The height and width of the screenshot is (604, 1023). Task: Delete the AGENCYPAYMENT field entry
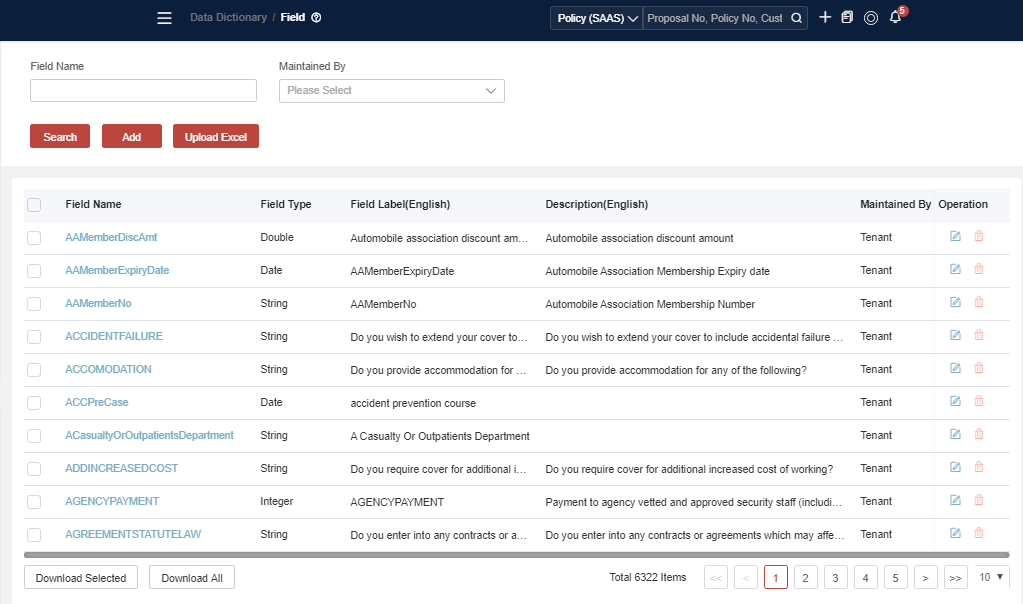coord(979,501)
